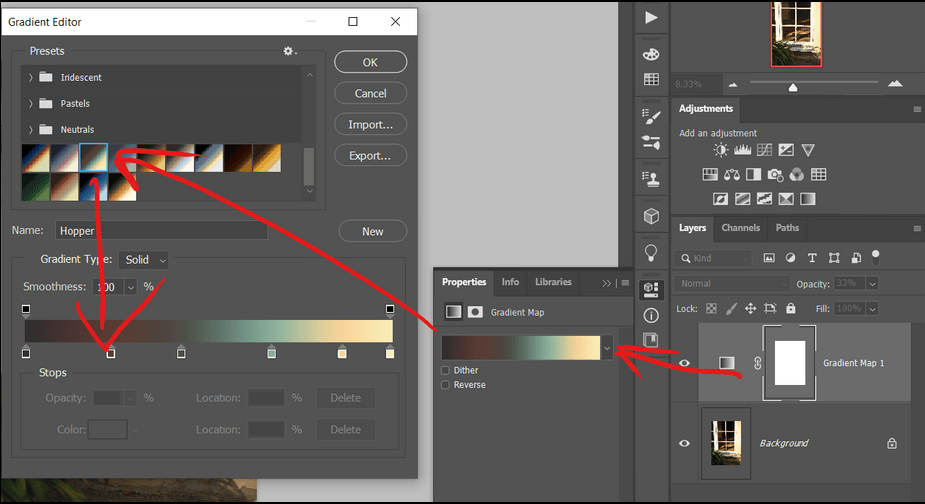
Task: Enable the Dither checkbox
Action: 446,370
